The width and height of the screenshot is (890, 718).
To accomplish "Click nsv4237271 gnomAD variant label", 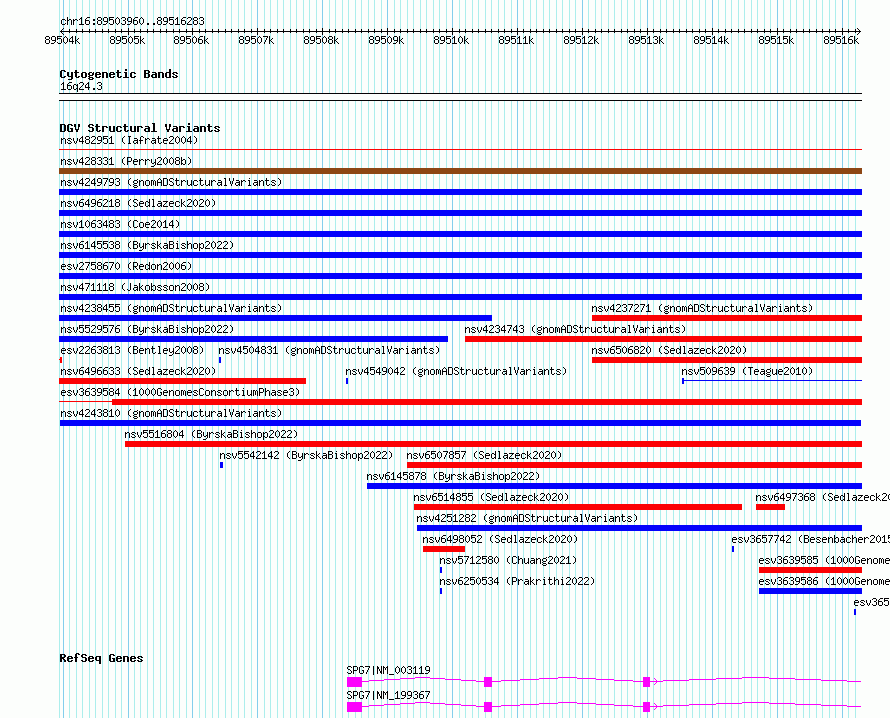I will coord(702,308).
